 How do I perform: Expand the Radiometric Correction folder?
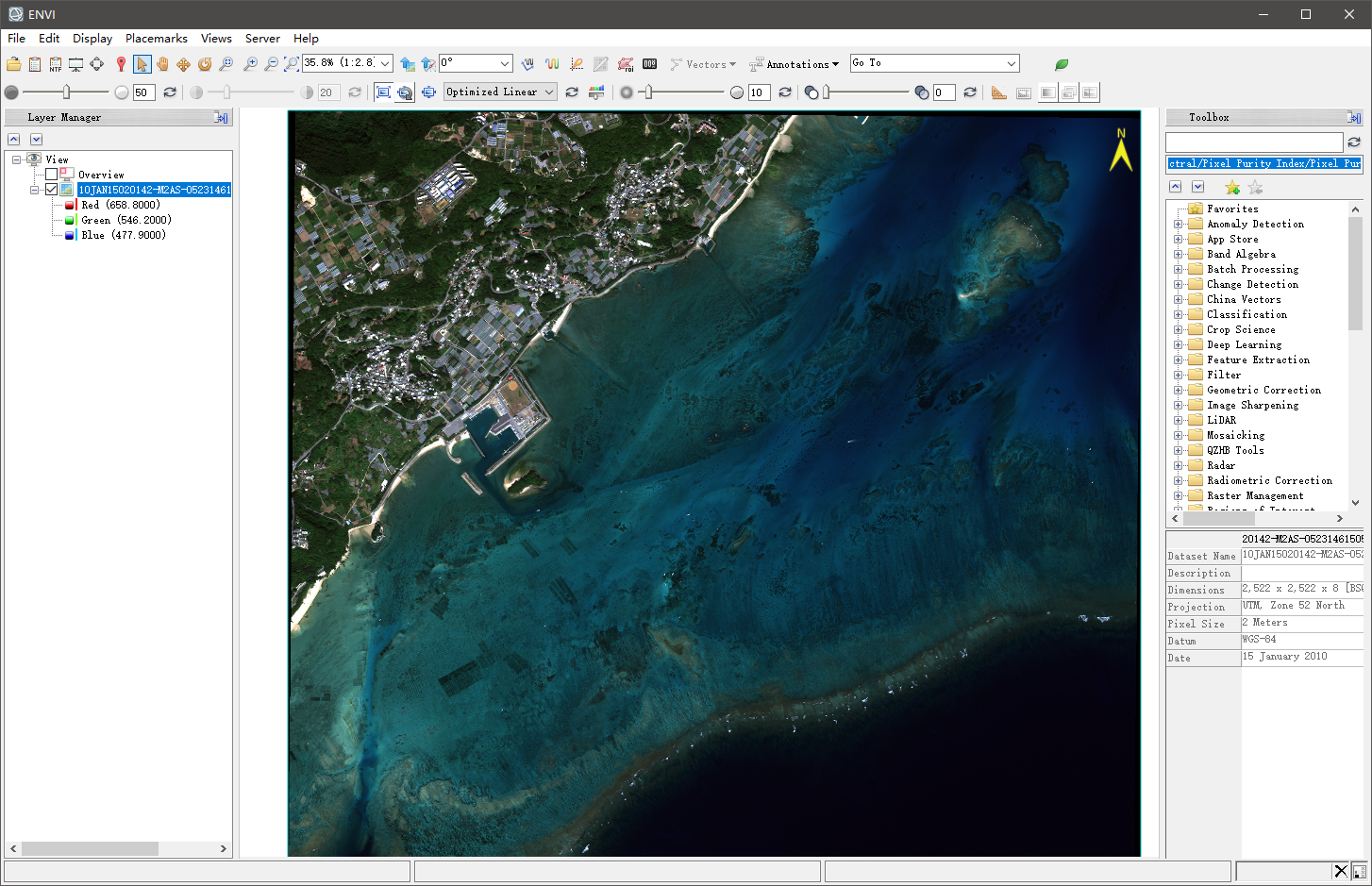coord(1178,481)
